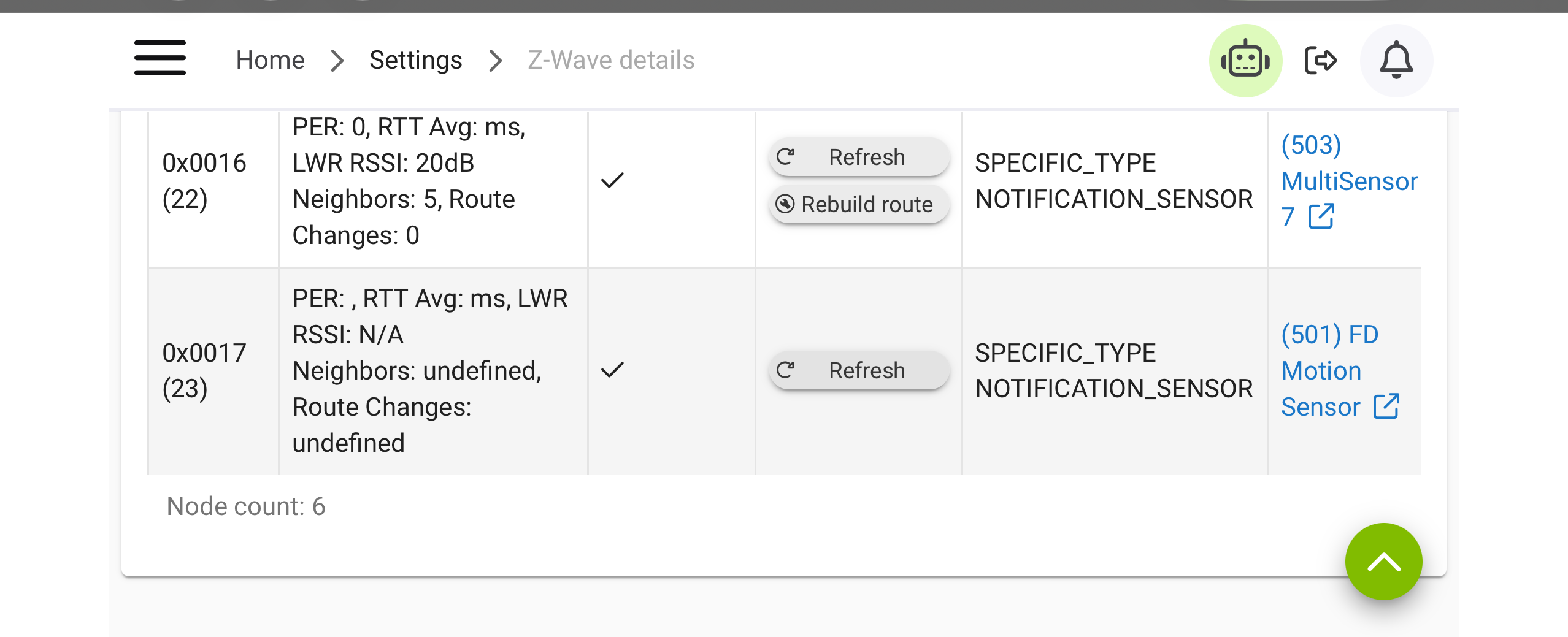Viewport: 1568px width, 637px height.
Task: Click chevron between Home and Settings
Action: [x=337, y=60]
